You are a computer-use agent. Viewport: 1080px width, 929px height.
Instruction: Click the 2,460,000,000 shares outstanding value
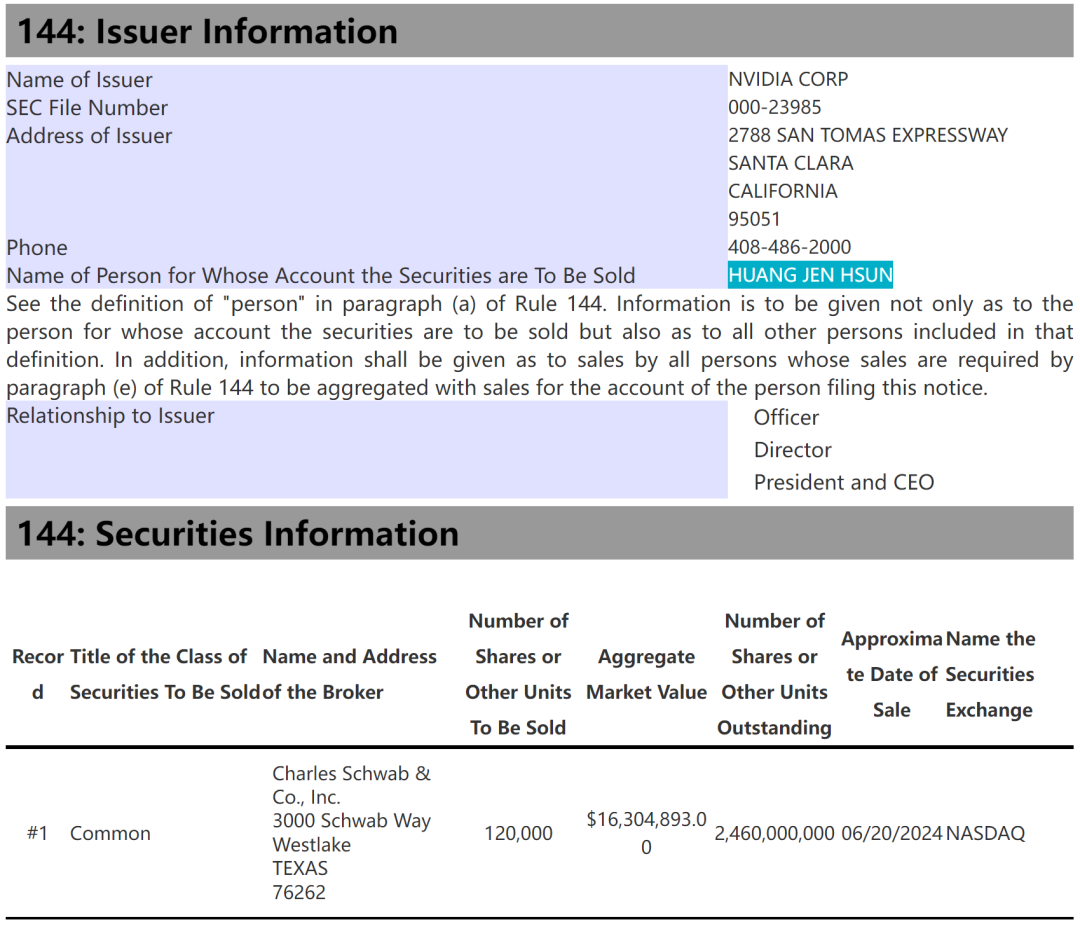point(774,833)
